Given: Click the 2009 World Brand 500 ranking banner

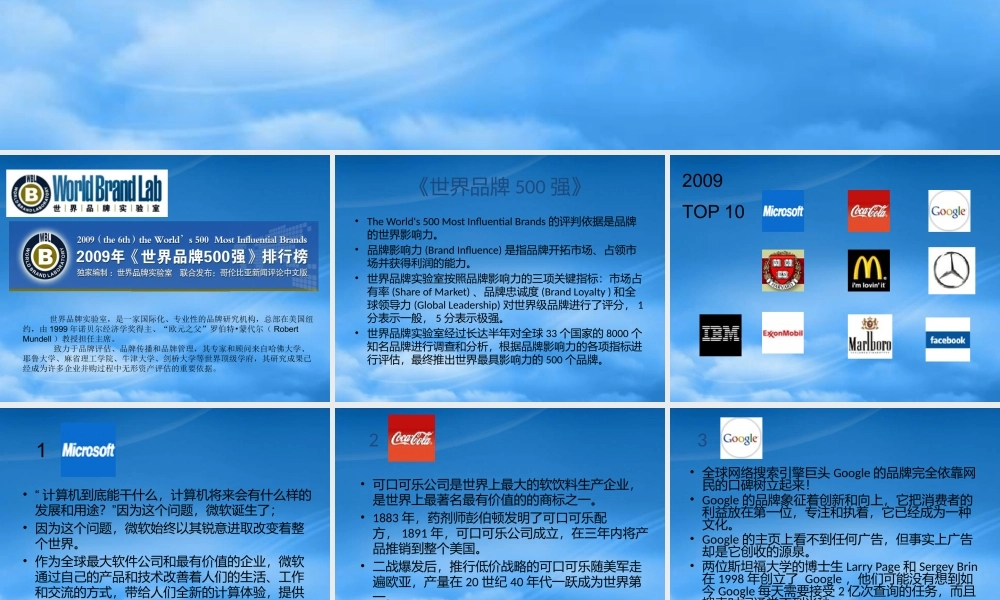Looking at the screenshot, I should (163, 256).
